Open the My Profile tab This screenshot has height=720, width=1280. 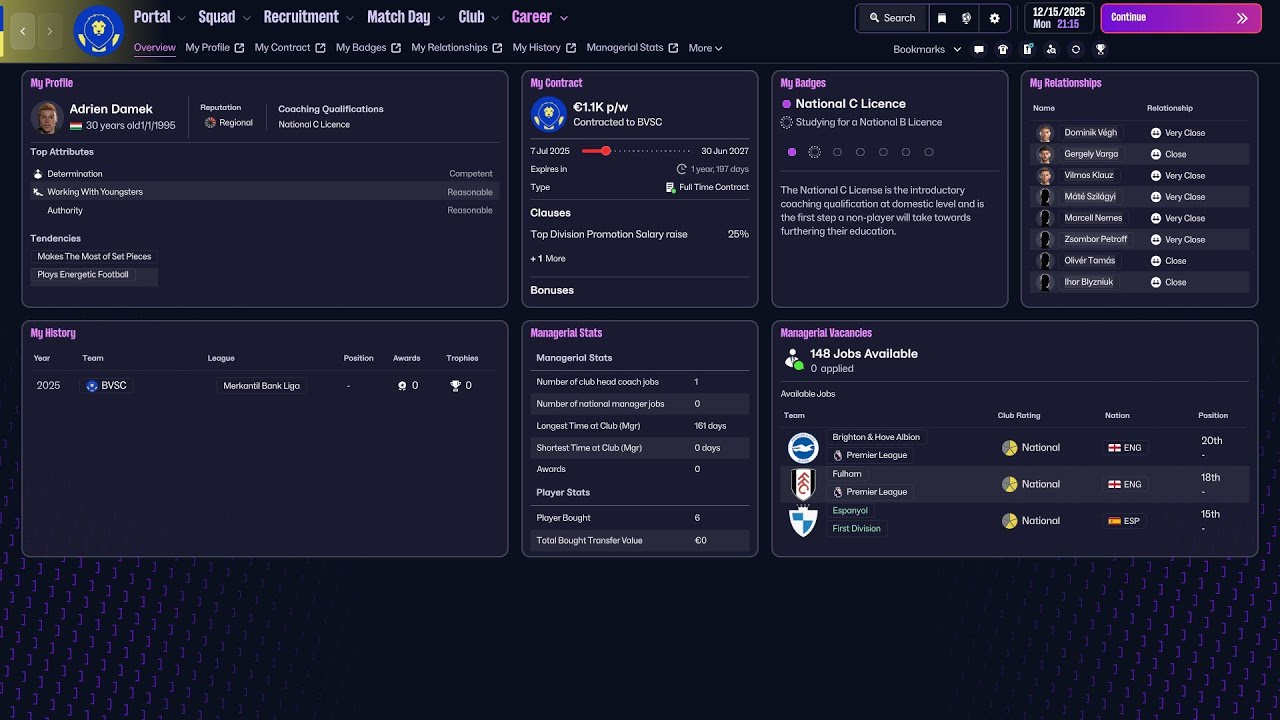tap(215, 48)
